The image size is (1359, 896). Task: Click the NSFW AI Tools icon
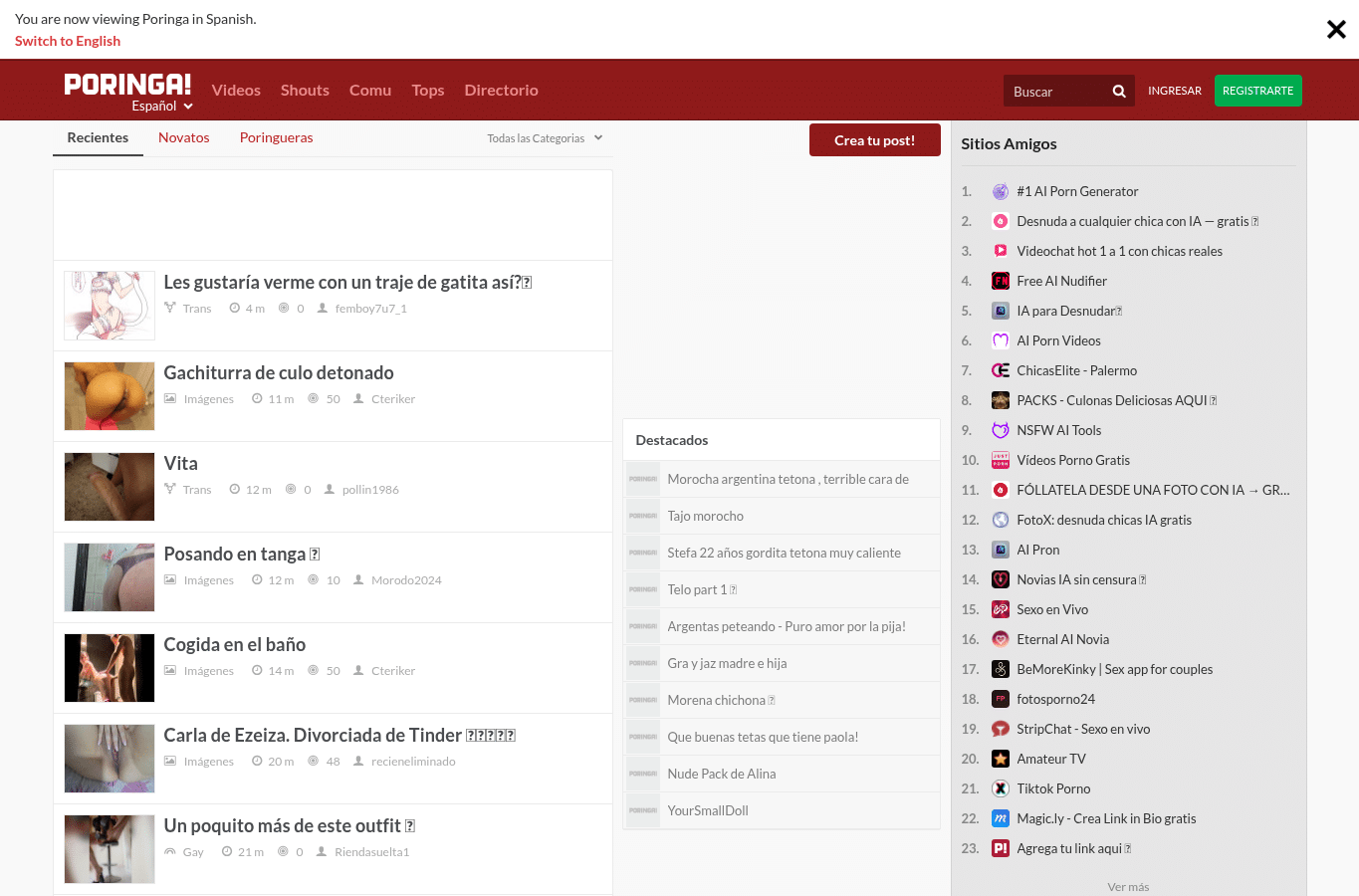(1001, 430)
